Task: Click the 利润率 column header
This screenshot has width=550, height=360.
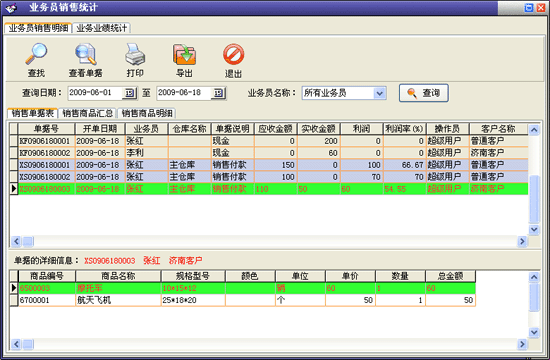Action: click(404, 129)
